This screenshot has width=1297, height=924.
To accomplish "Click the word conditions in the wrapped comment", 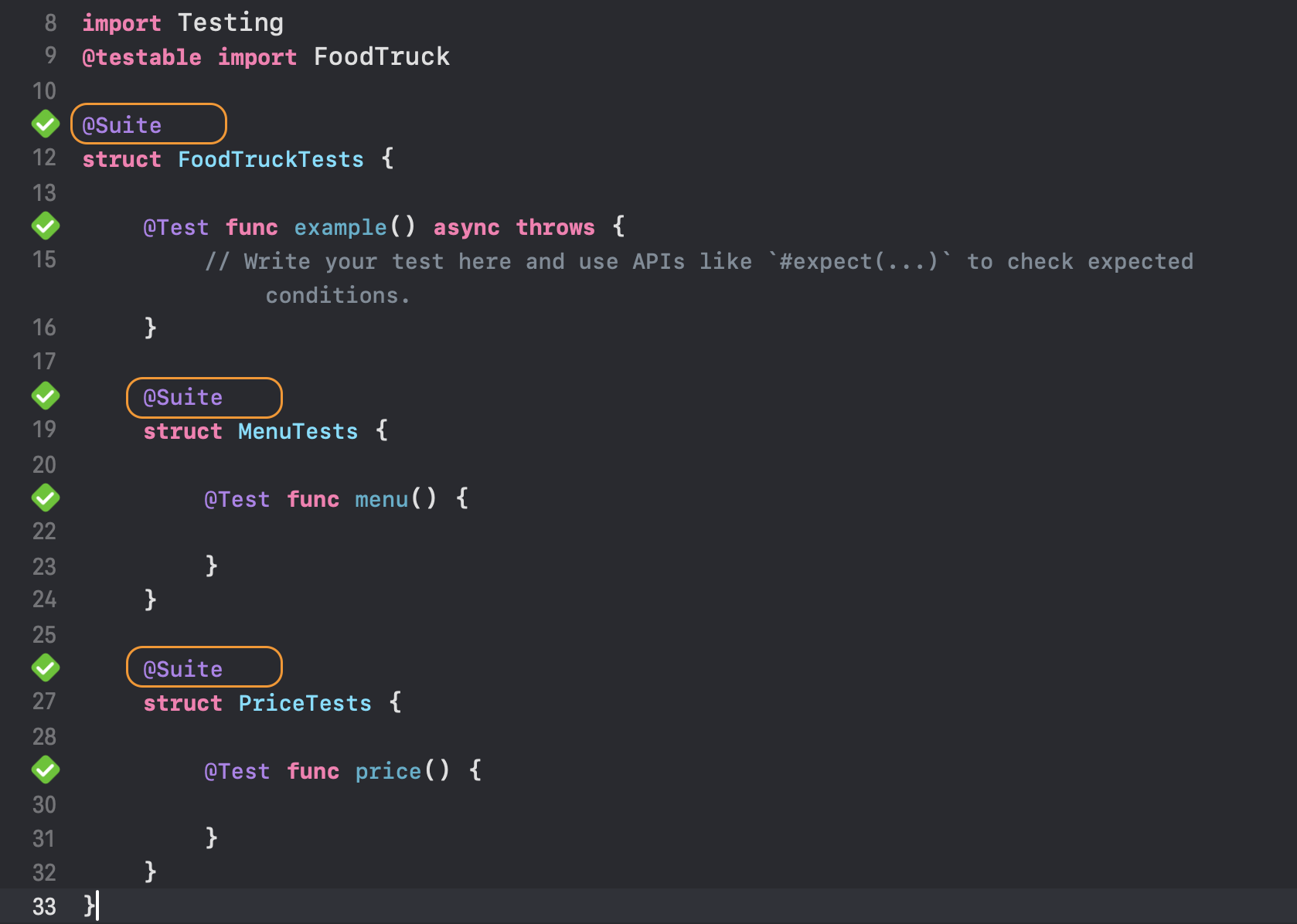I will [x=332, y=295].
